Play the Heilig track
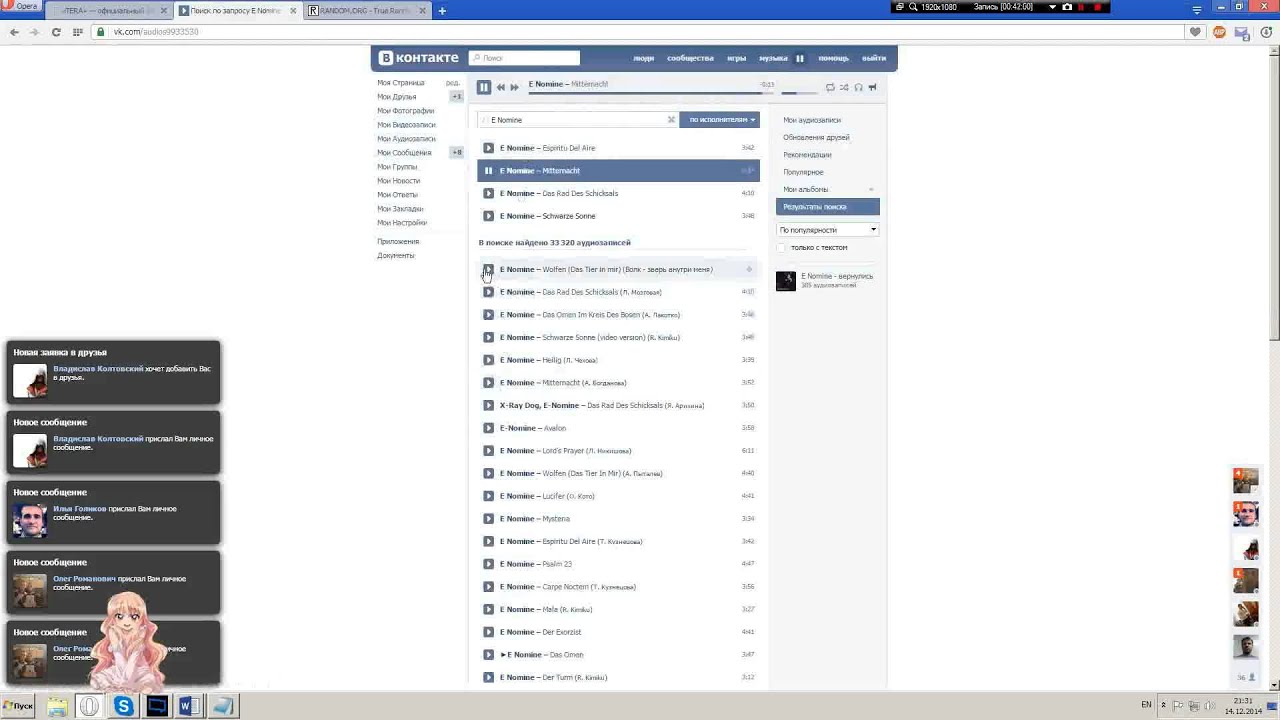Viewport: 1280px width, 720px height. [488, 360]
